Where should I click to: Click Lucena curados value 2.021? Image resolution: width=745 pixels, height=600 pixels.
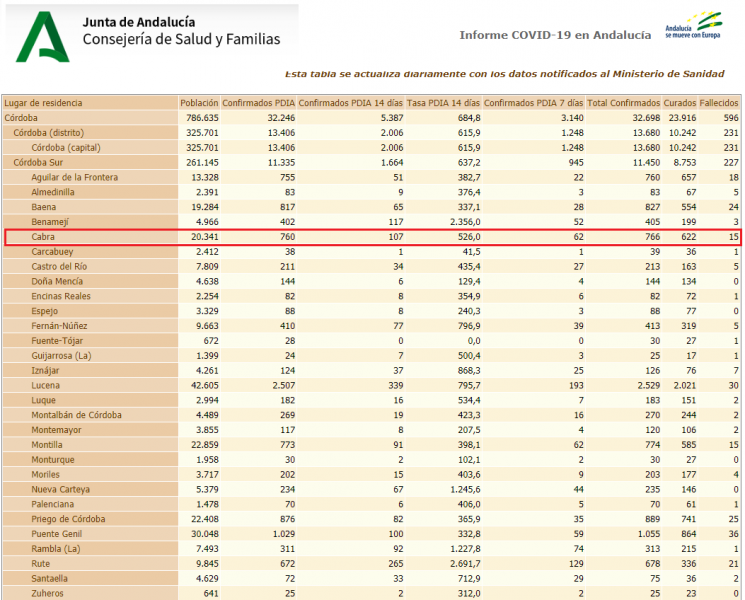685,385
